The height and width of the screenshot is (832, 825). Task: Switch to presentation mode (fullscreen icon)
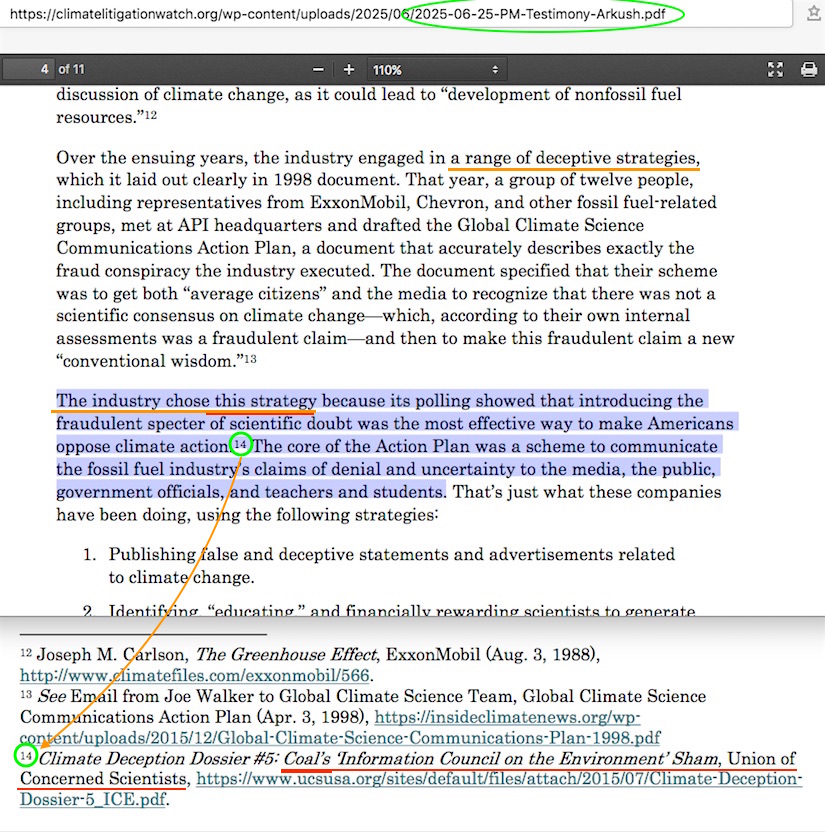click(775, 70)
